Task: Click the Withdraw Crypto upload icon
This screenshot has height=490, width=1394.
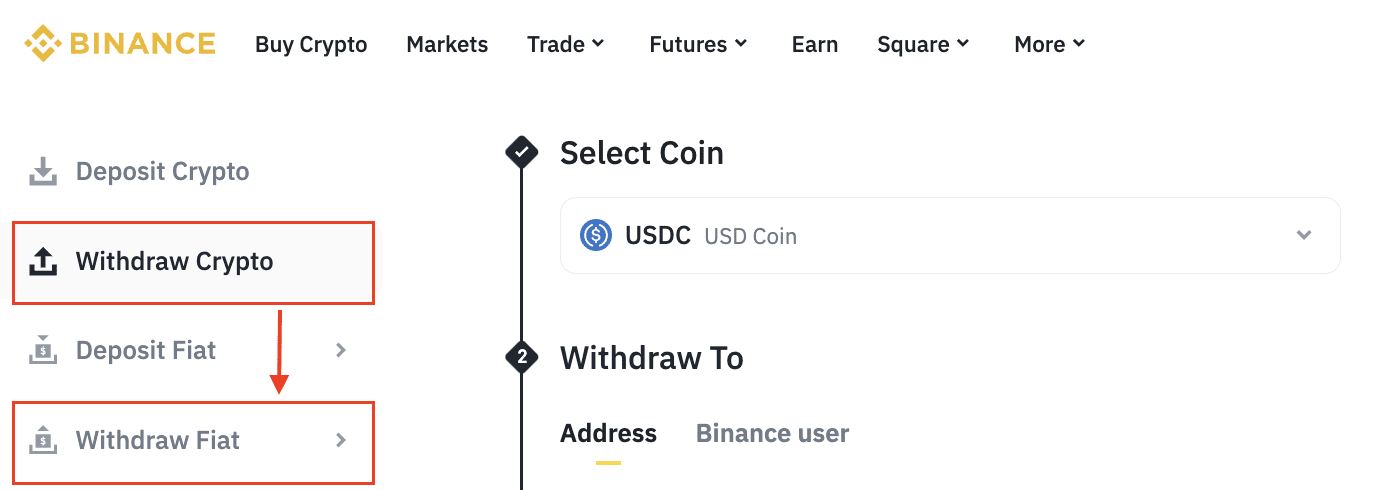Action: 43,262
